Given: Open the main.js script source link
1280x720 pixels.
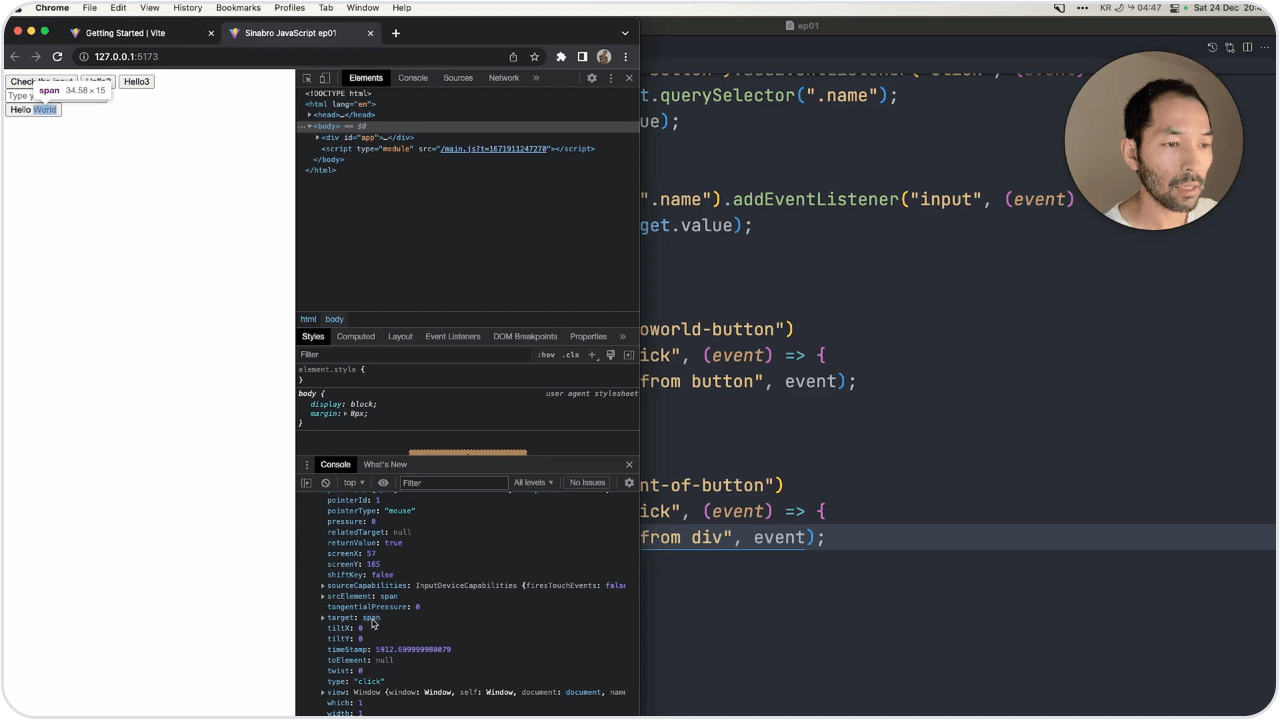Looking at the screenshot, I should (x=493, y=149).
